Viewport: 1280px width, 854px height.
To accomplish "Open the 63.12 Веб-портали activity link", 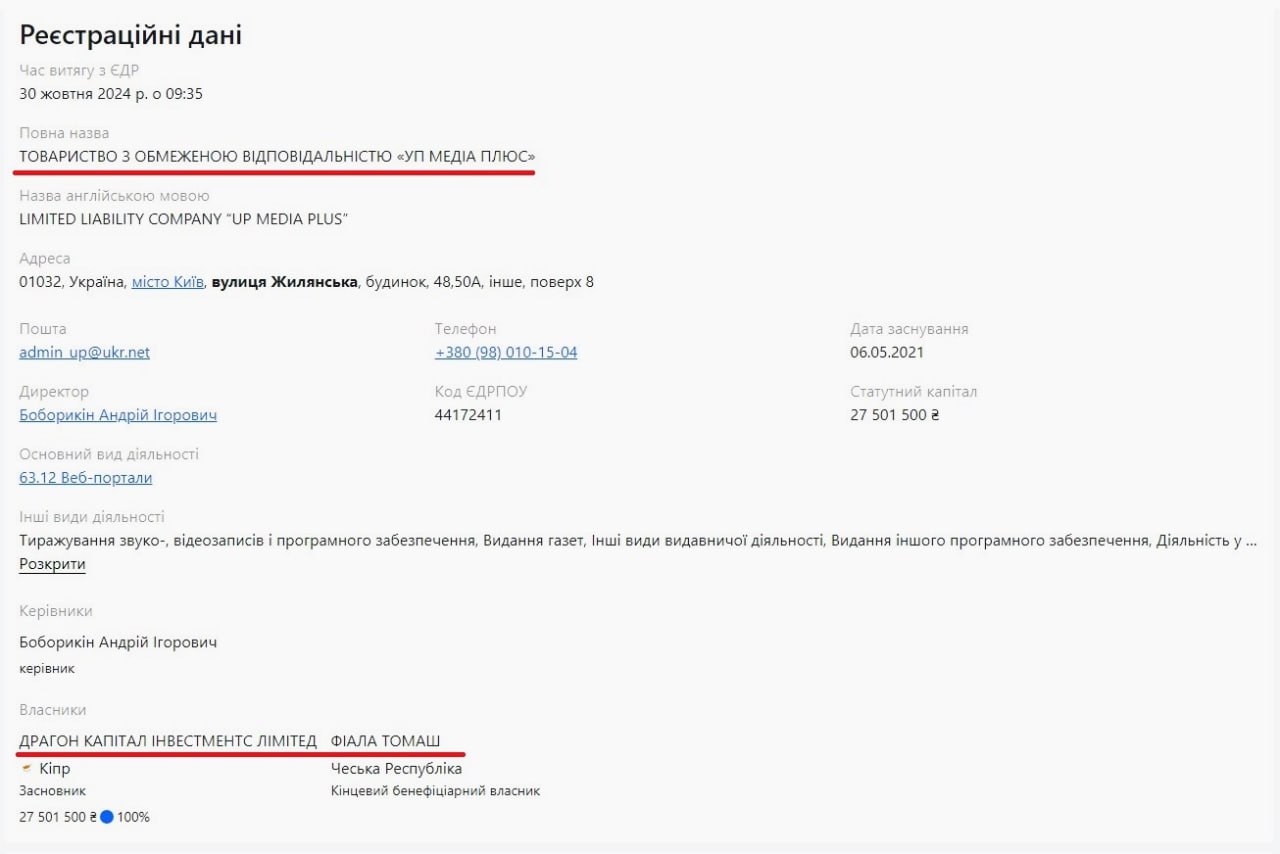I will (86, 478).
